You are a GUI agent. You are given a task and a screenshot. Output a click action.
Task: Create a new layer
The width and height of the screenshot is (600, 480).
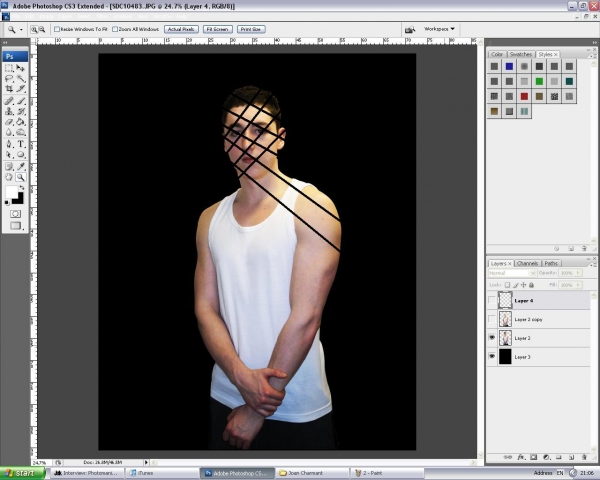click(x=571, y=457)
